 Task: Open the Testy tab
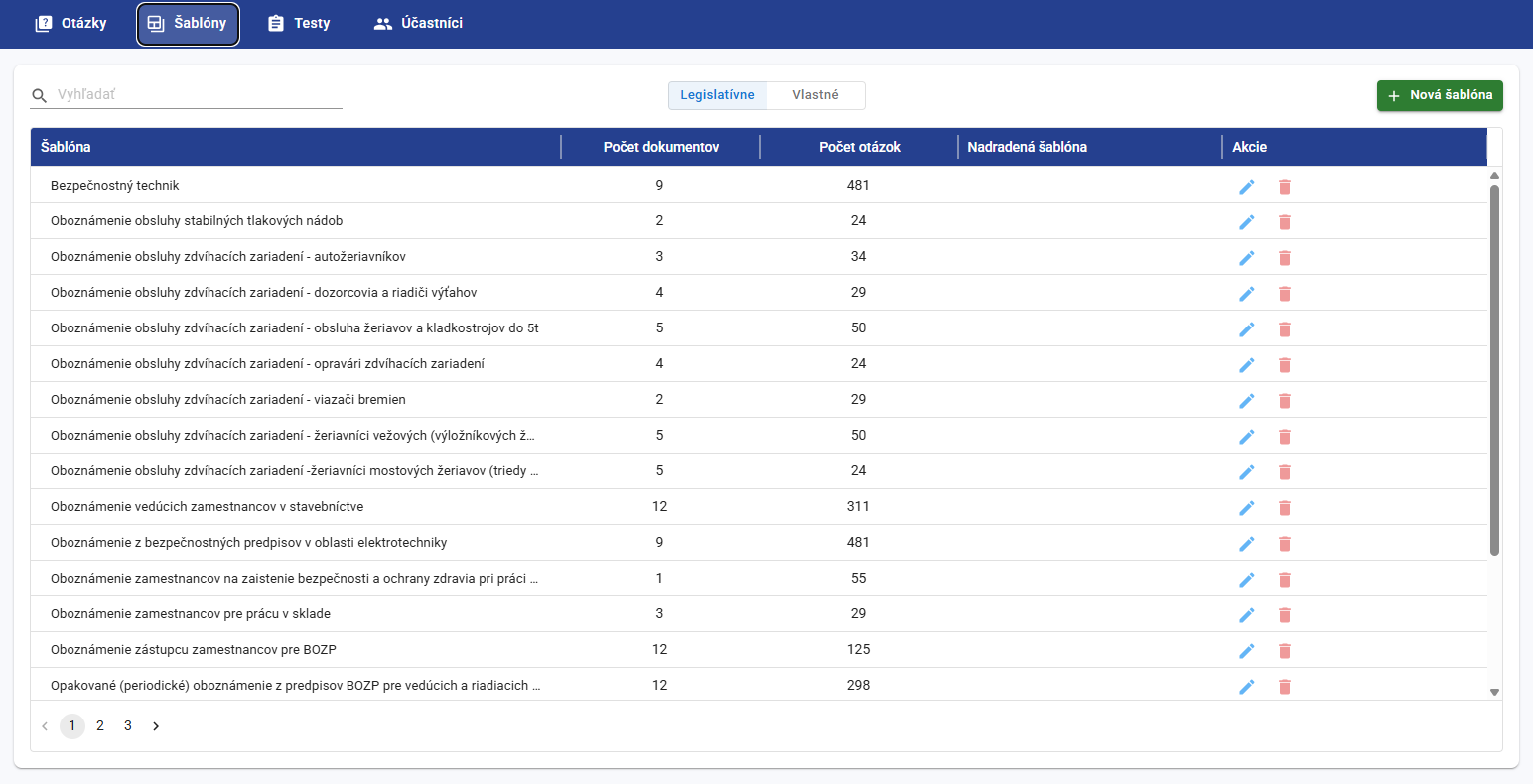[x=299, y=23]
